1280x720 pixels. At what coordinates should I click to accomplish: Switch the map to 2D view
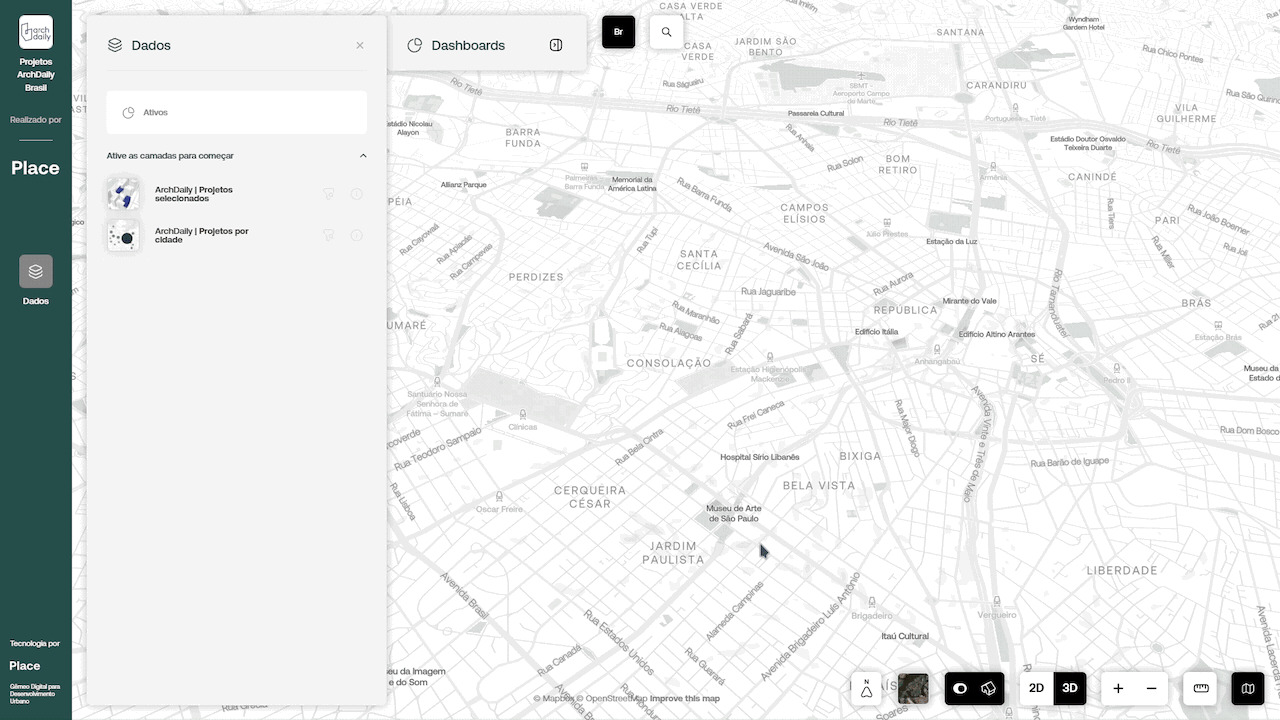[x=1037, y=688]
